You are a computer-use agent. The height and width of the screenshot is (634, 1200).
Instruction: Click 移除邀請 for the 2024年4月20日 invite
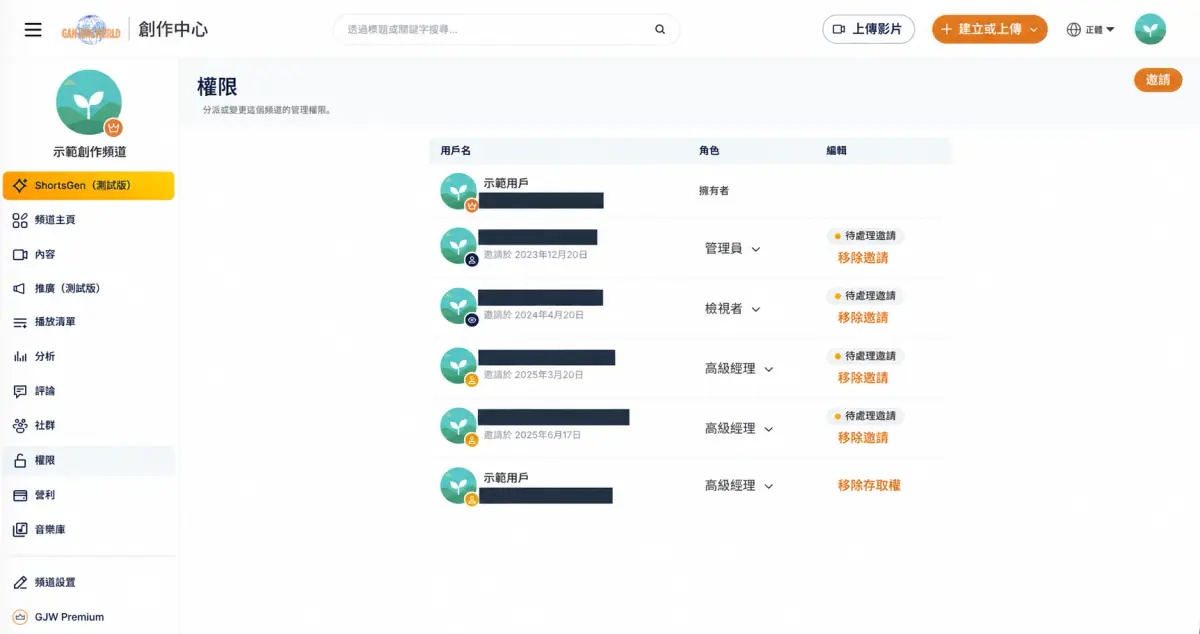[863, 317]
